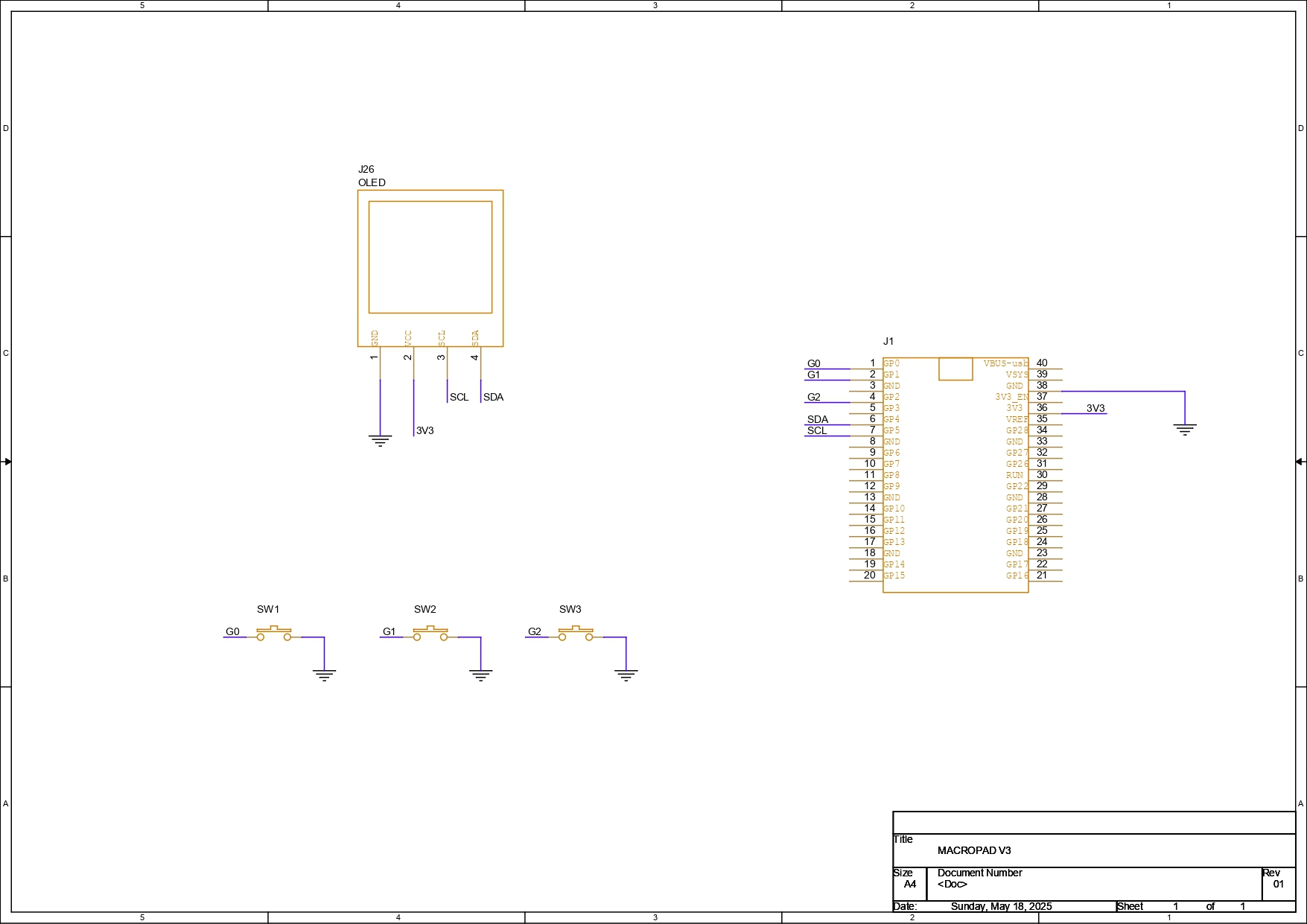Screen dimensions: 1307x924
Task: Select the SDA net label near the OLED
Action: tap(493, 398)
